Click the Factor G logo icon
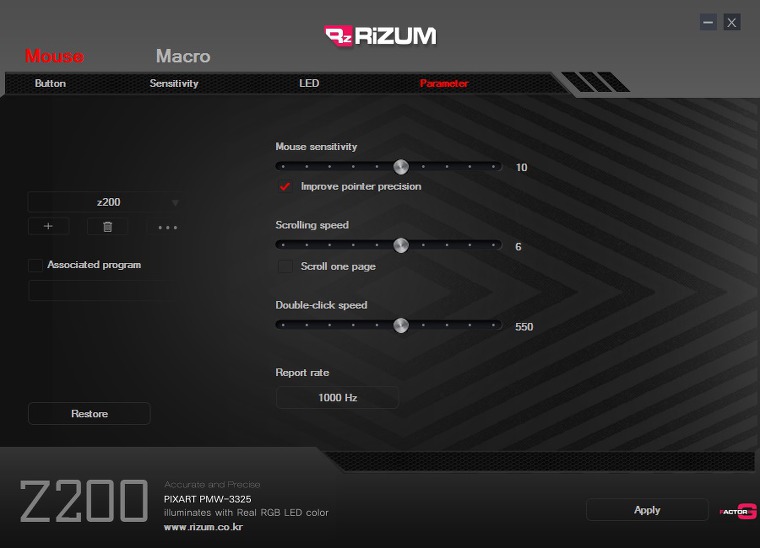This screenshot has width=760, height=548. click(738, 511)
